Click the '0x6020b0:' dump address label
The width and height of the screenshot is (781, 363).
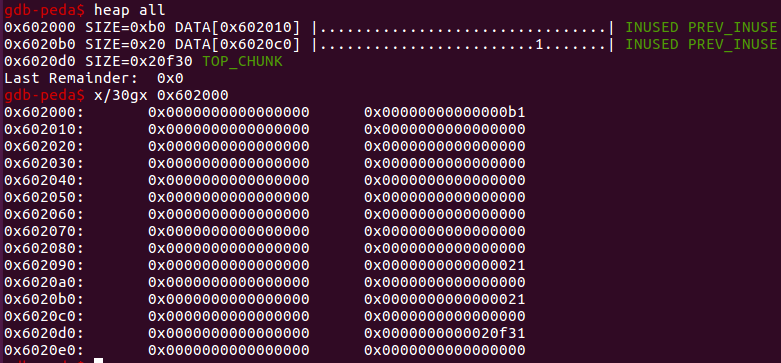point(44,299)
